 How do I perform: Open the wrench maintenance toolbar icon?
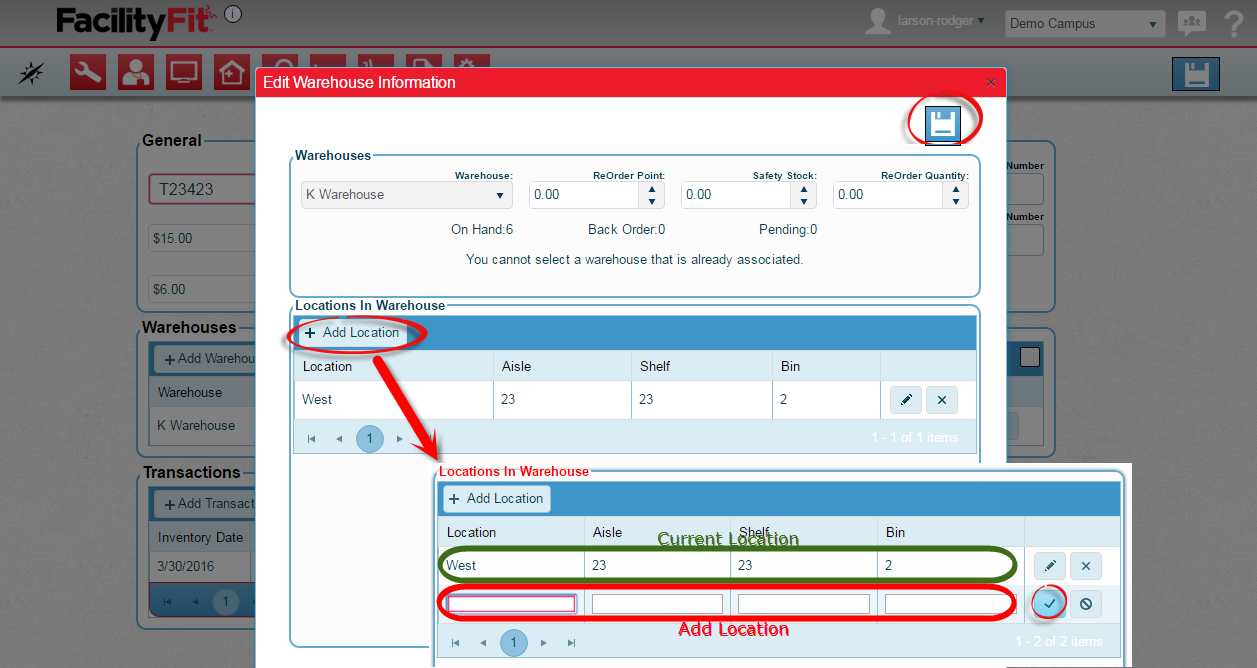(88, 72)
